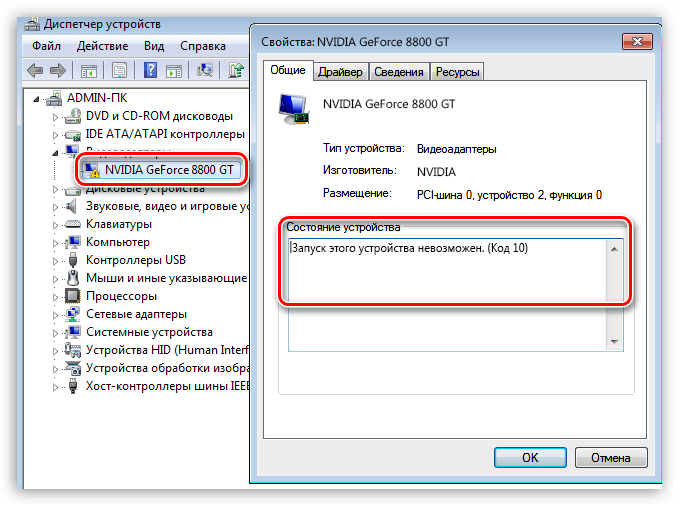The width and height of the screenshot is (679, 506).
Task: Click the blue Help question-mark icon
Action: coord(150,70)
